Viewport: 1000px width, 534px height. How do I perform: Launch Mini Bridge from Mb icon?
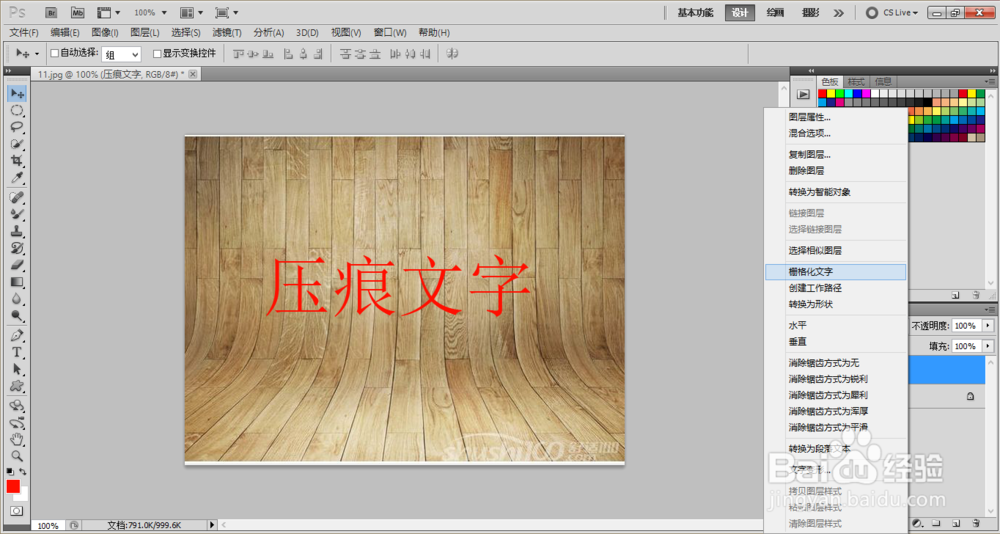pos(77,12)
